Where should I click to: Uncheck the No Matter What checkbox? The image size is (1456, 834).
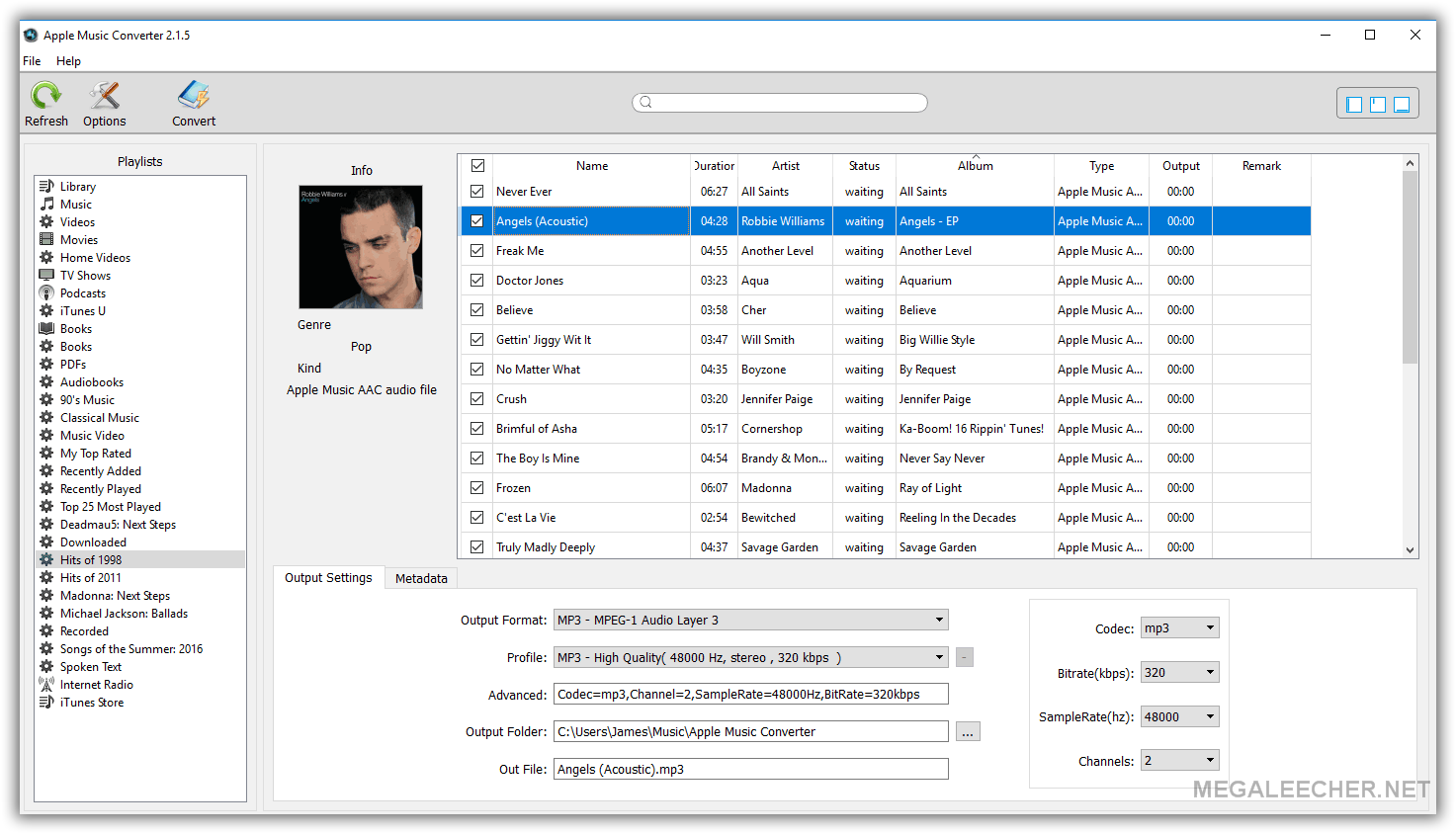[x=477, y=370]
